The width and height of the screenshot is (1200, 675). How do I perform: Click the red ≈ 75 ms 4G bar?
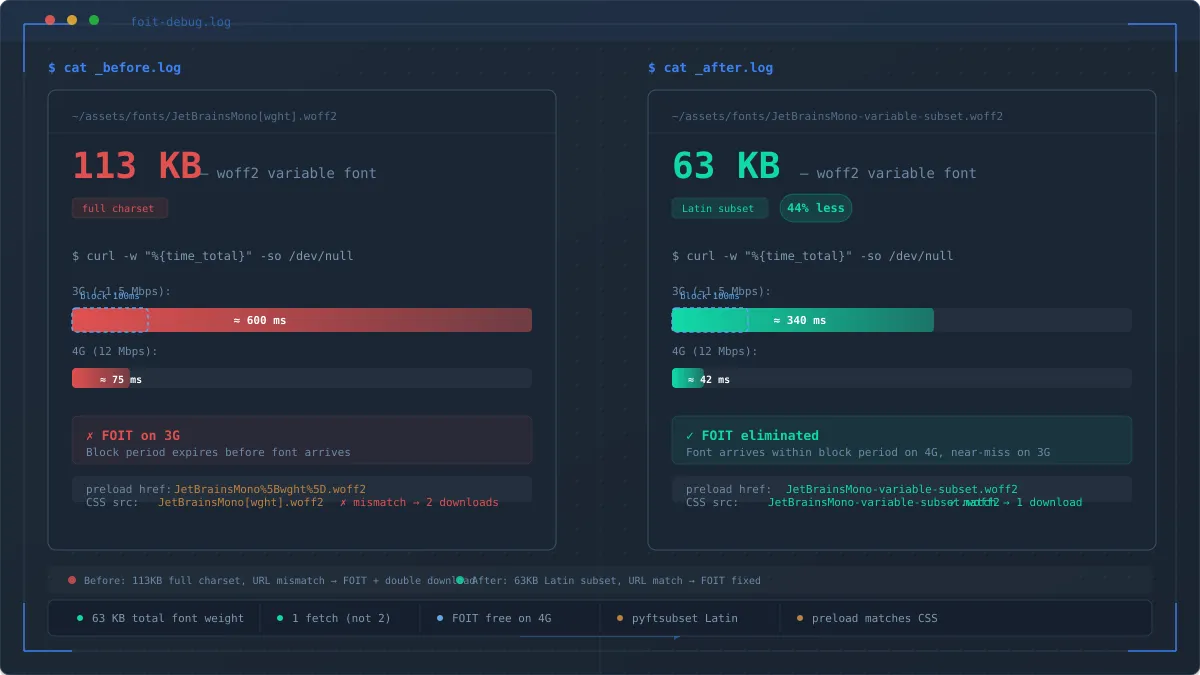(x=101, y=378)
